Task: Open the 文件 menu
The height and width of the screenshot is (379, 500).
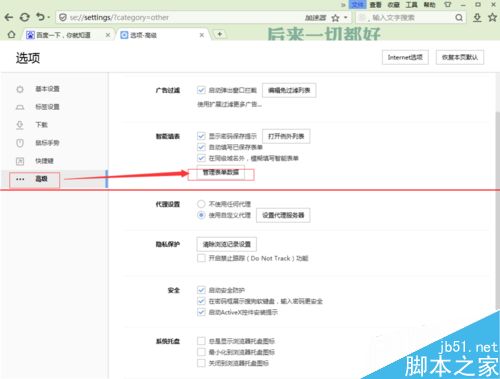Action: click(357, 5)
